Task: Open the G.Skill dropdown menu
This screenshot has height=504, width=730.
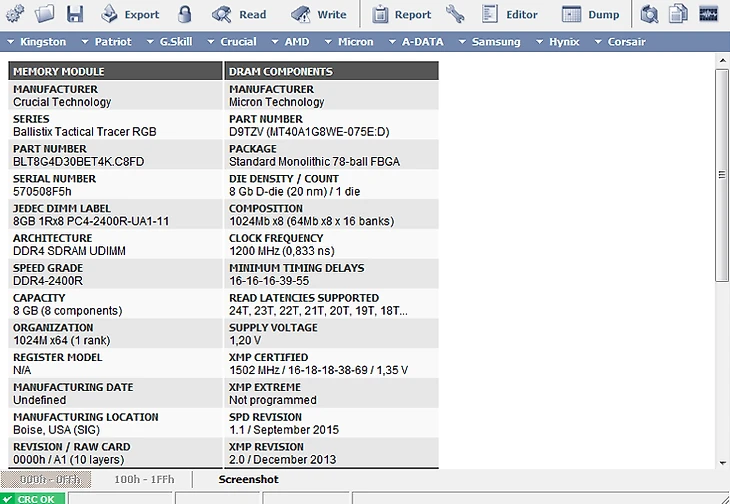Action: 169,42
